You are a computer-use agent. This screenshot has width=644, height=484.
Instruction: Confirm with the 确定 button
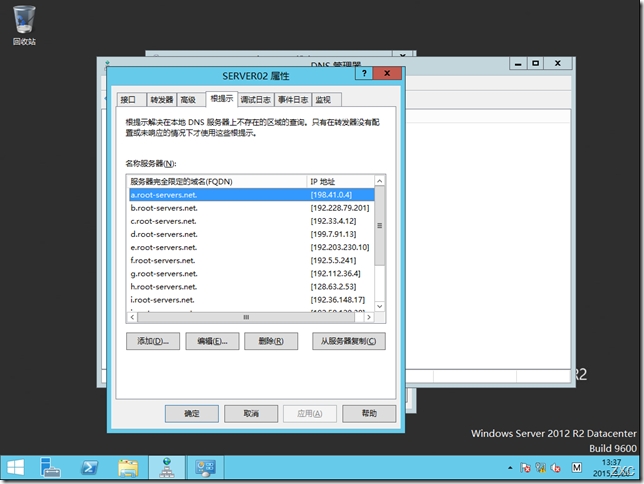[x=192, y=413]
